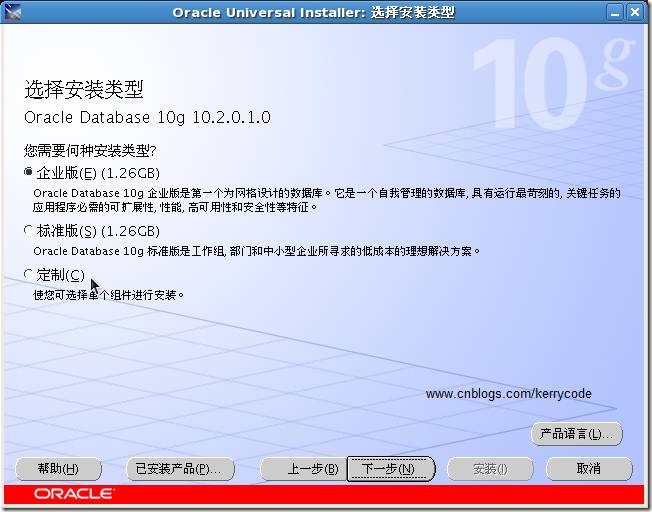Click the standard edition description line
652x512 pixels.
[x=257, y=251]
